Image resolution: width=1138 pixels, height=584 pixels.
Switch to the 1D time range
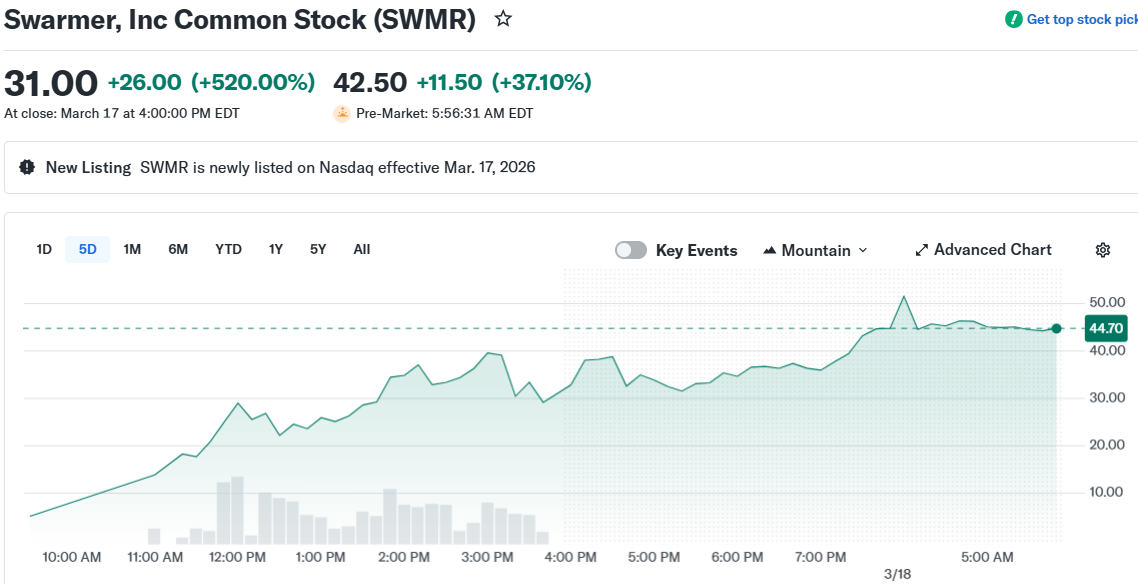pyautogui.click(x=43, y=249)
